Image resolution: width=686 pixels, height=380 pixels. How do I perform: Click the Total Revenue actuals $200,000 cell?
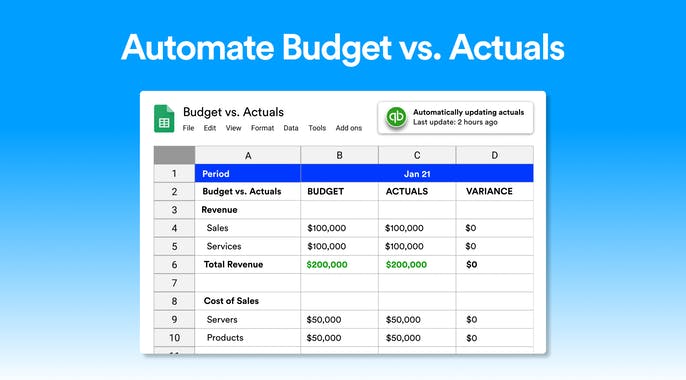click(417, 265)
